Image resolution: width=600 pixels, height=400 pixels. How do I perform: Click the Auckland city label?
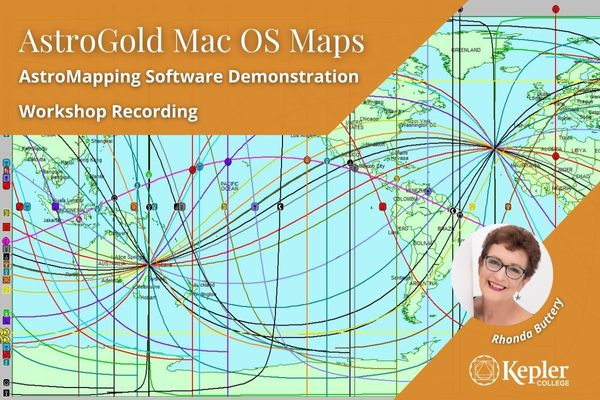(x=205, y=285)
